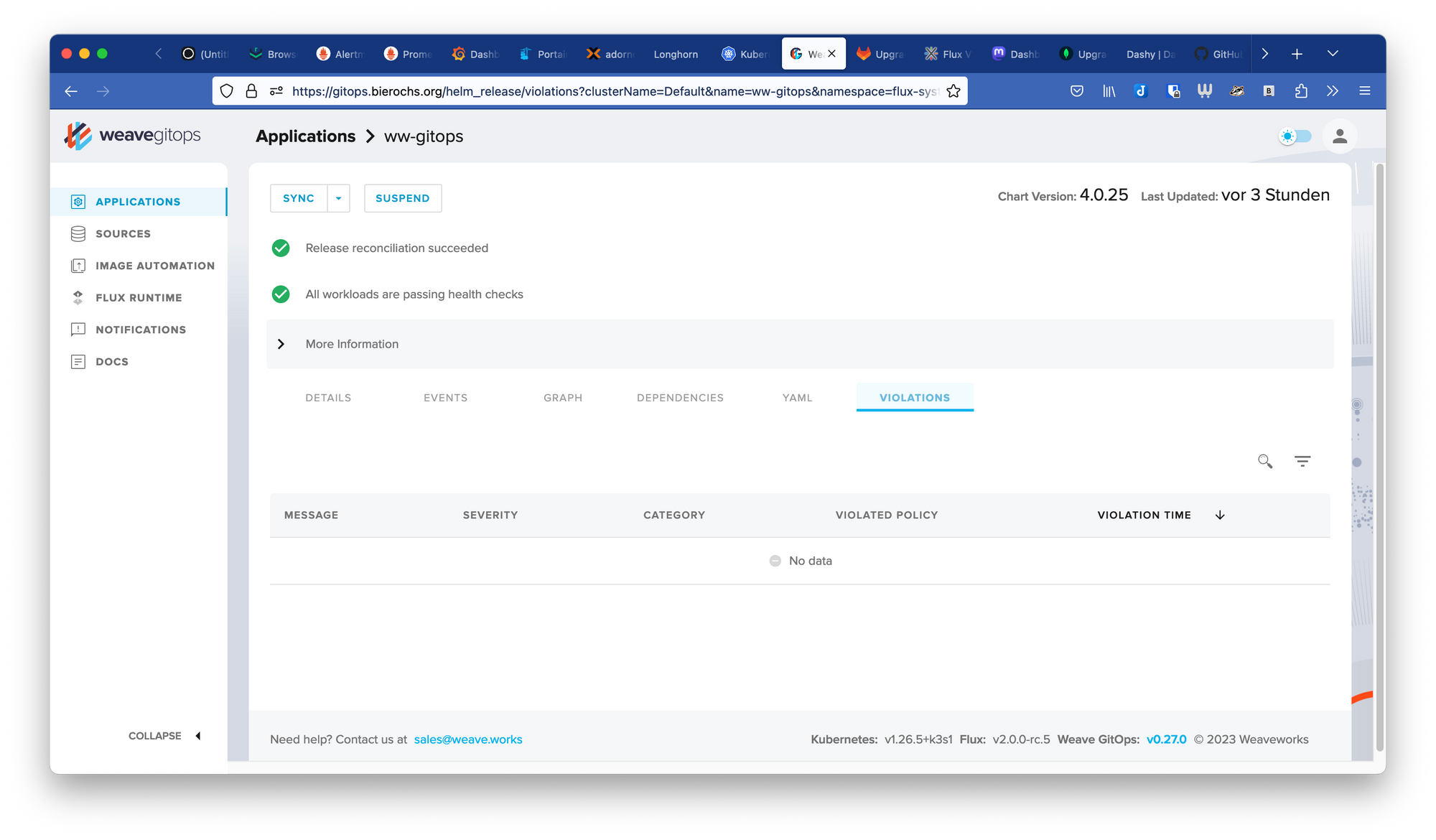The image size is (1436, 840).
Task: Click the Violation Time column header
Action: [1144, 515]
